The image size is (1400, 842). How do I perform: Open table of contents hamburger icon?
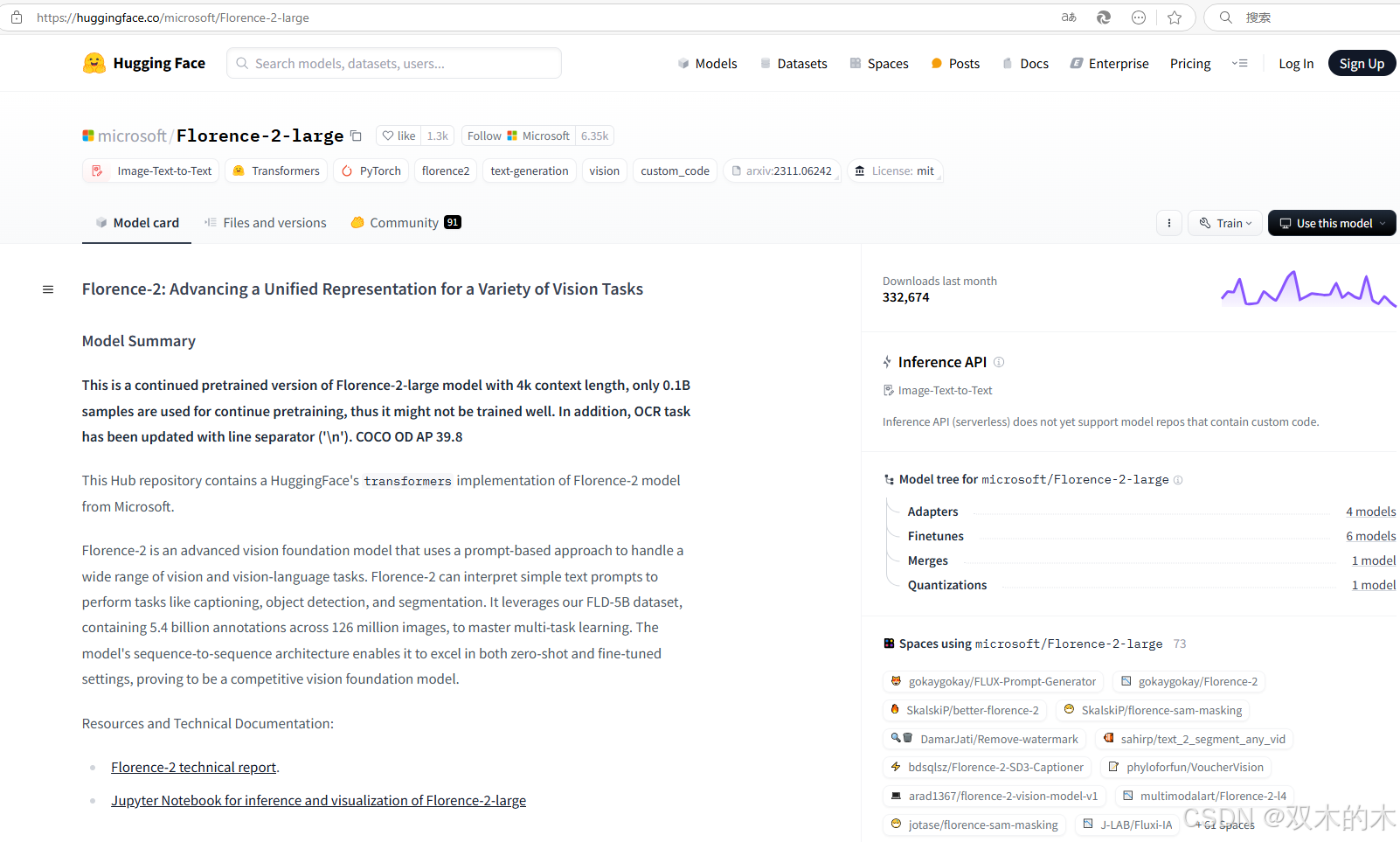point(48,289)
